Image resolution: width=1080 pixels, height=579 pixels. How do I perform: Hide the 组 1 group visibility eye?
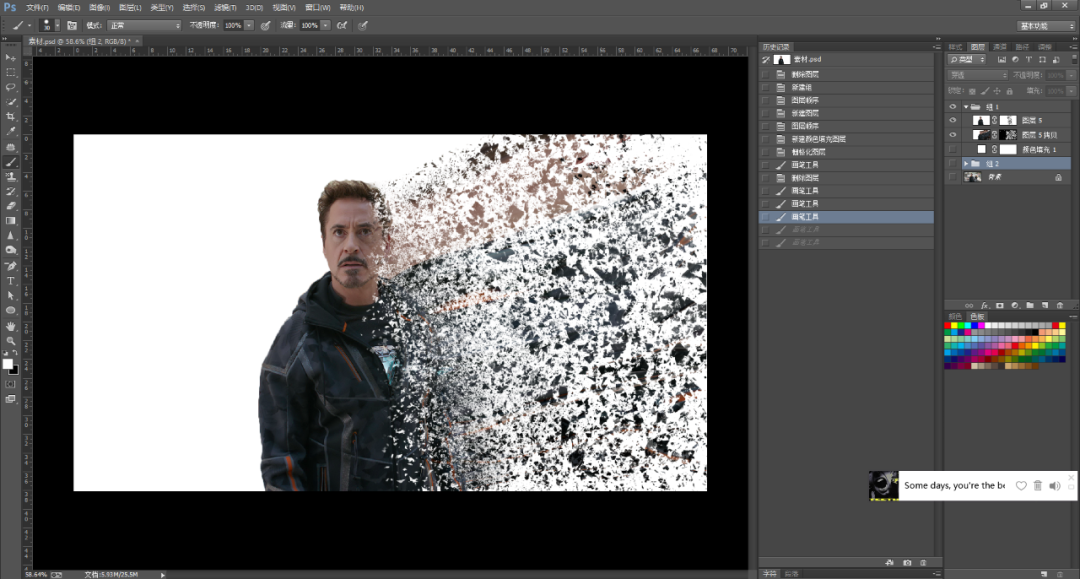[953, 107]
